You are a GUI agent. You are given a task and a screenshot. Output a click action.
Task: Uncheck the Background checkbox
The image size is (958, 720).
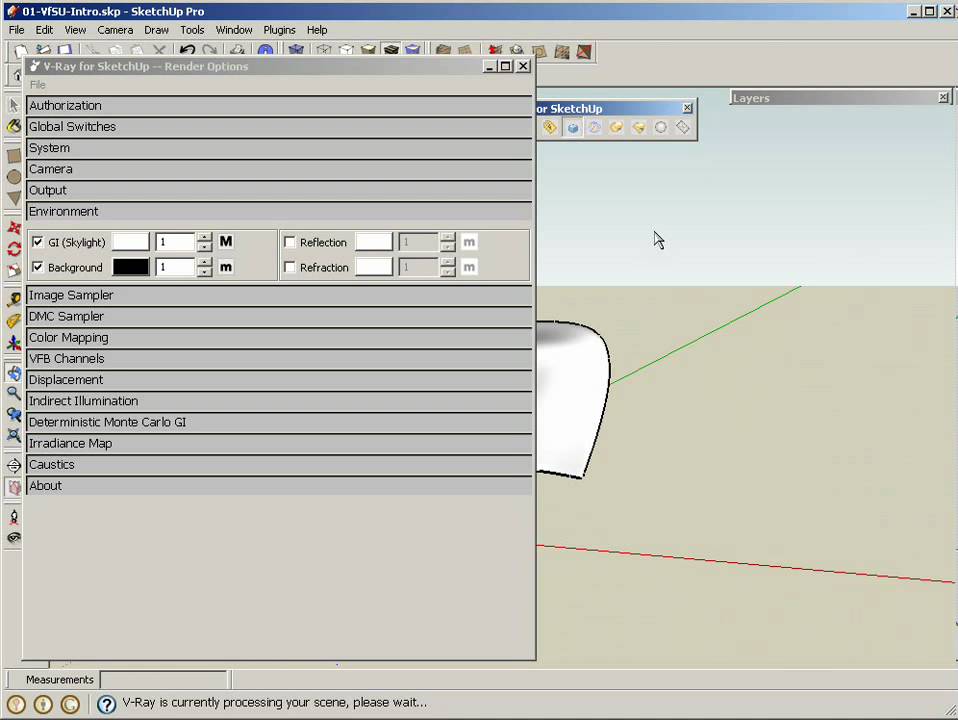click(x=38, y=267)
